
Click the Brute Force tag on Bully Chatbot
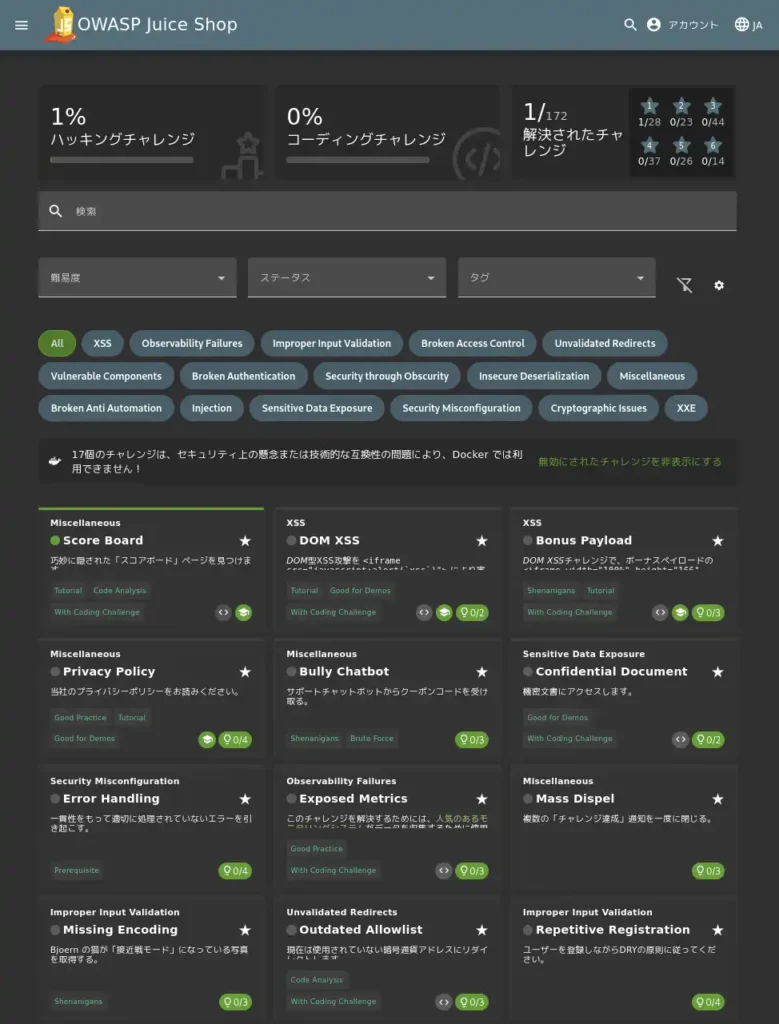coord(372,739)
